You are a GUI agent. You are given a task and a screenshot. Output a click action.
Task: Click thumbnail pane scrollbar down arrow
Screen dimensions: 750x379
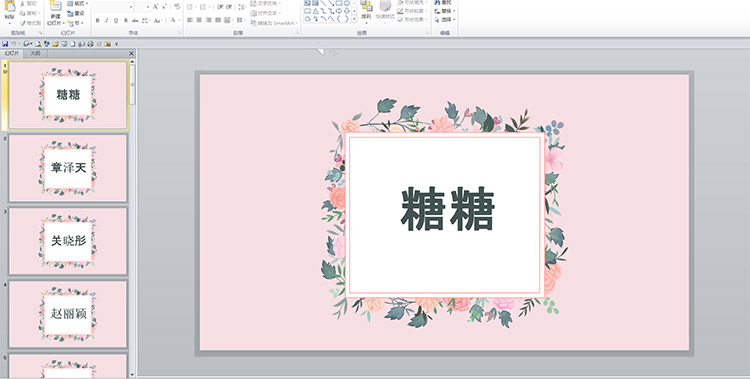click(x=132, y=375)
